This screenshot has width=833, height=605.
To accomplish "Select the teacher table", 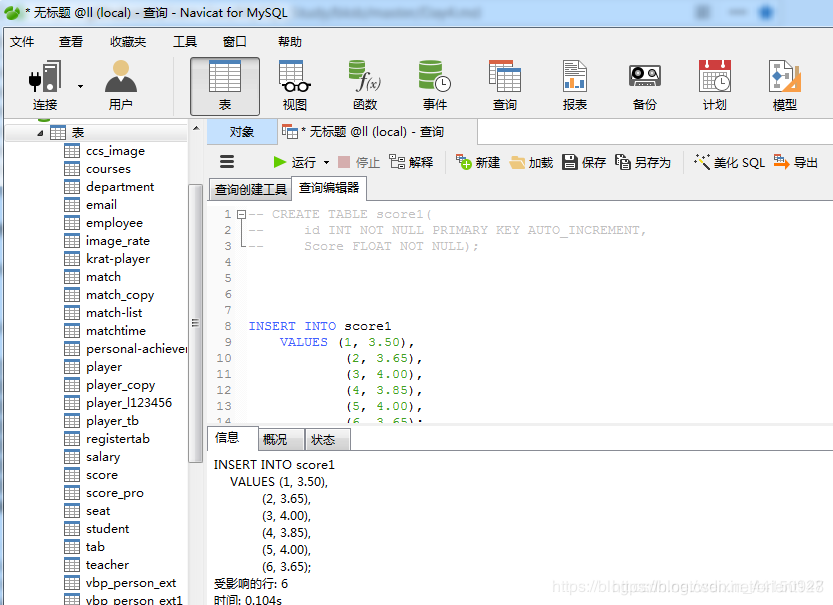I will 107,565.
